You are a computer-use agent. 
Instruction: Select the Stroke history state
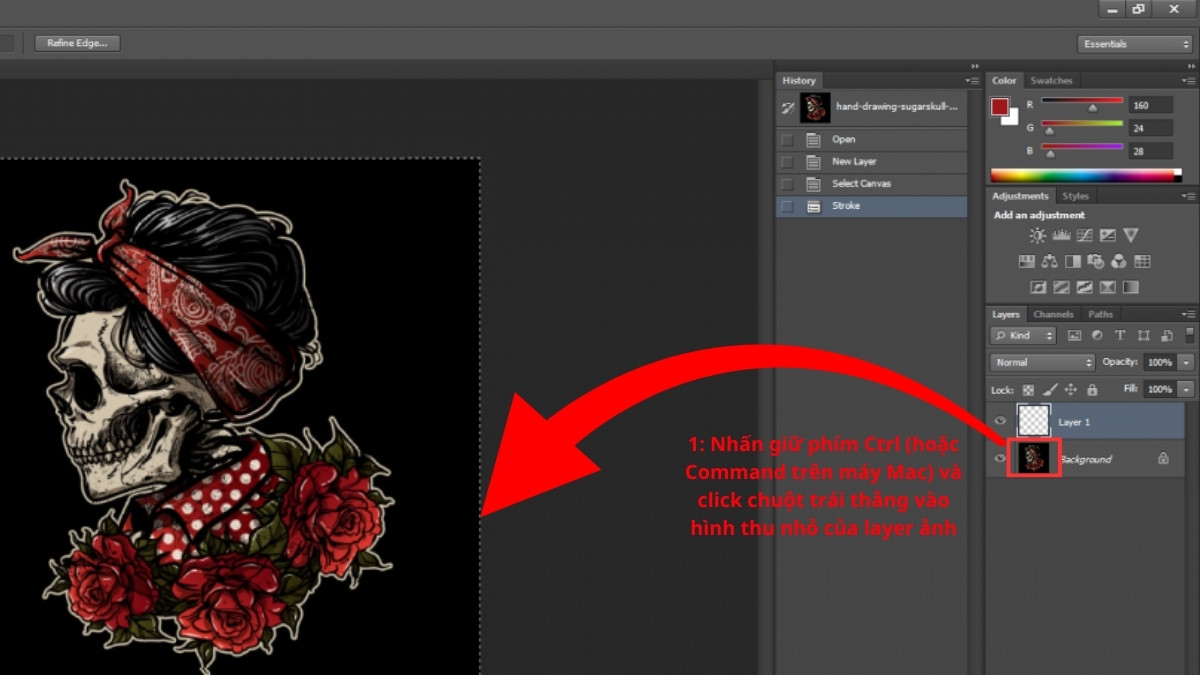872,206
